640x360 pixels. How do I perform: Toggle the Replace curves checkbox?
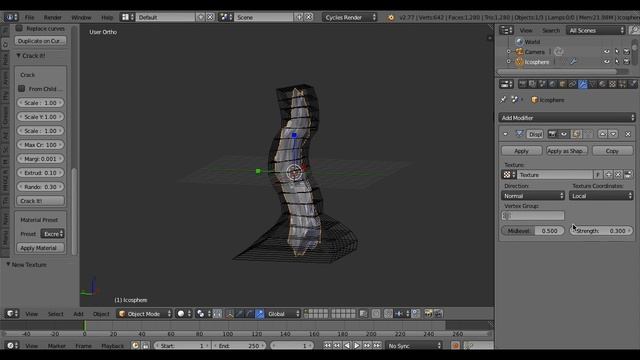[x=19, y=28]
